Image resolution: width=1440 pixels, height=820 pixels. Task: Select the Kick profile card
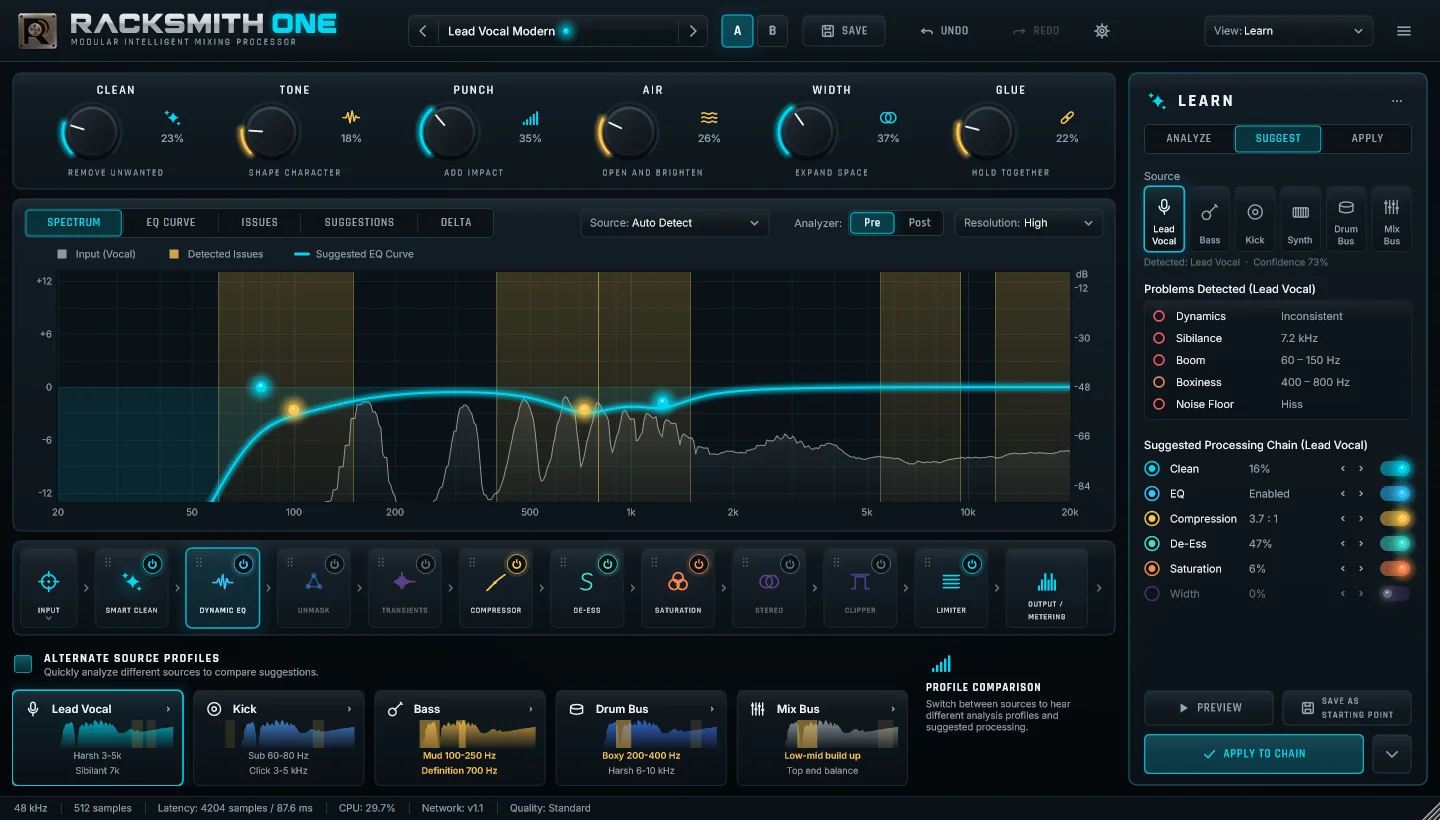point(279,738)
